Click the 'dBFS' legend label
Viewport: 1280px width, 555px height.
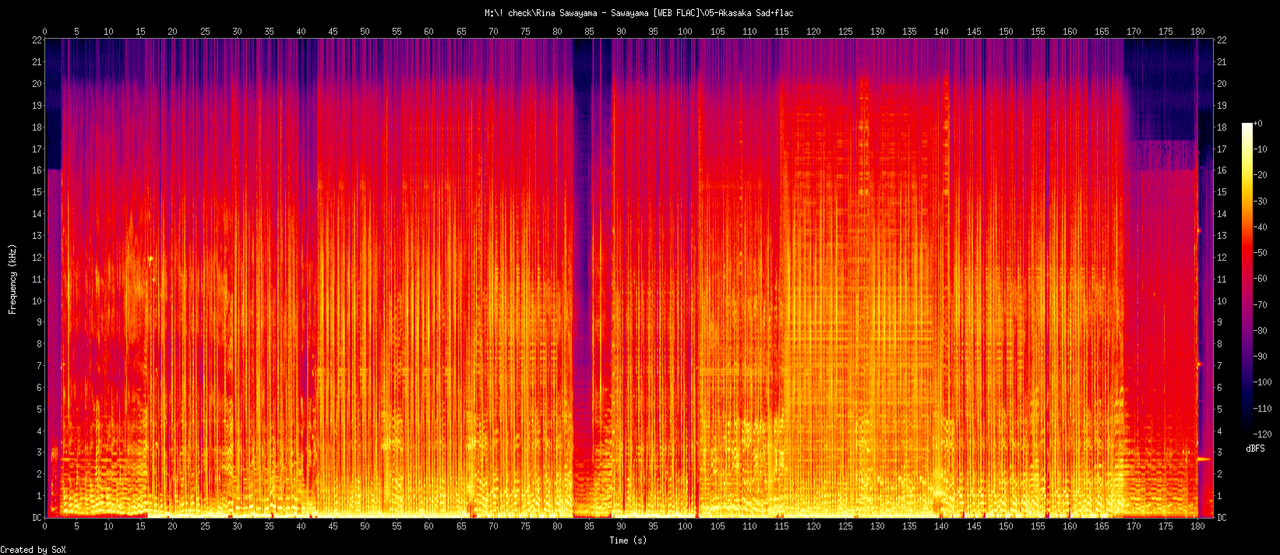click(1256, 448)
